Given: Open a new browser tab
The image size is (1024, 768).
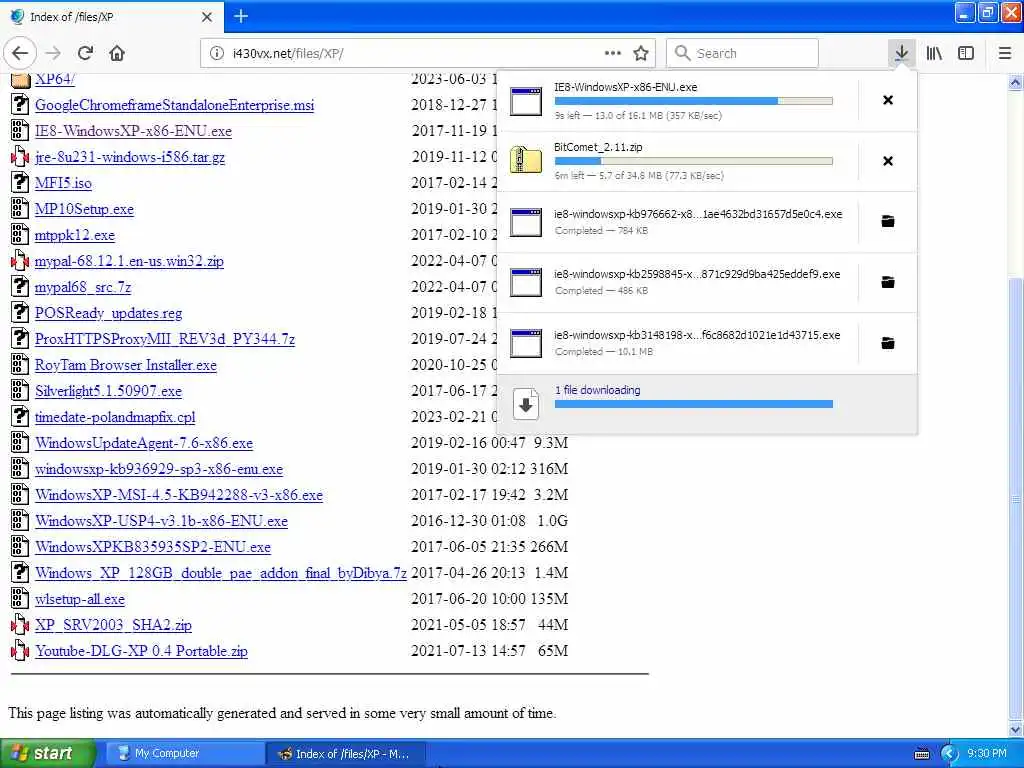Looking at the screenshot, I should pos(241,16).
